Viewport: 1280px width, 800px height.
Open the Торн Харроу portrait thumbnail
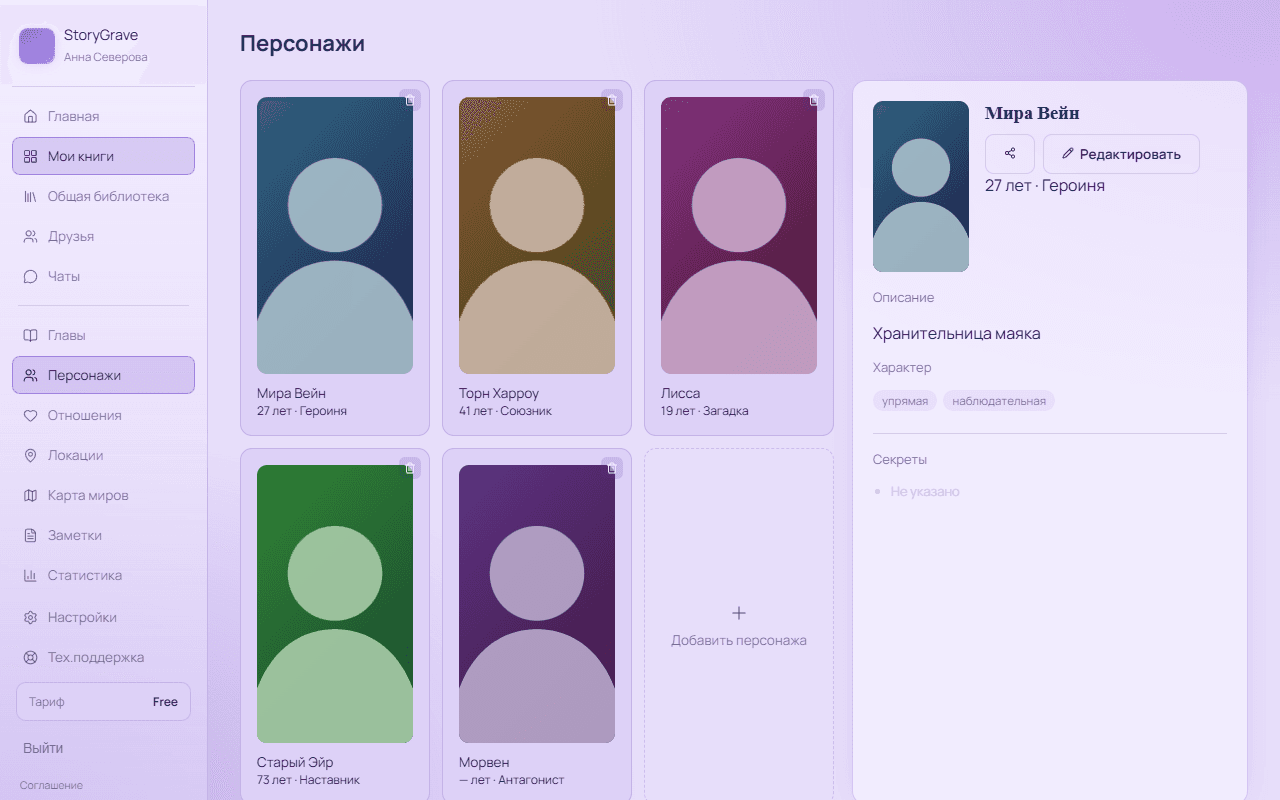pos(537,235)
